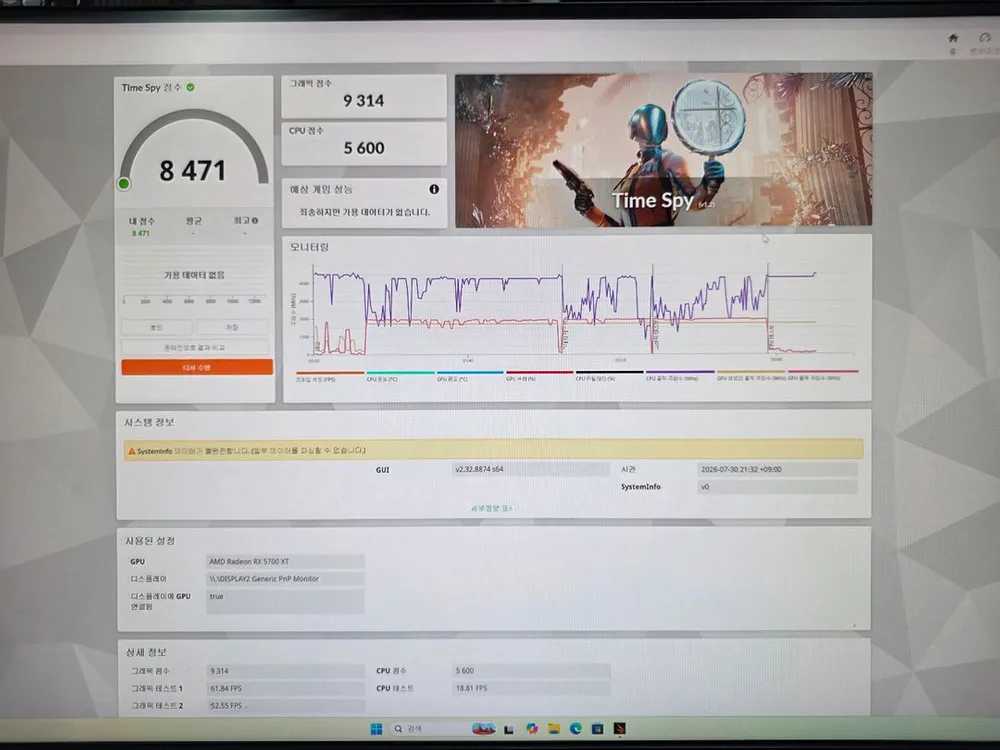Click the green dot on the score gauge
This screenshot has width=1000, height=750.
coord(124,184)
